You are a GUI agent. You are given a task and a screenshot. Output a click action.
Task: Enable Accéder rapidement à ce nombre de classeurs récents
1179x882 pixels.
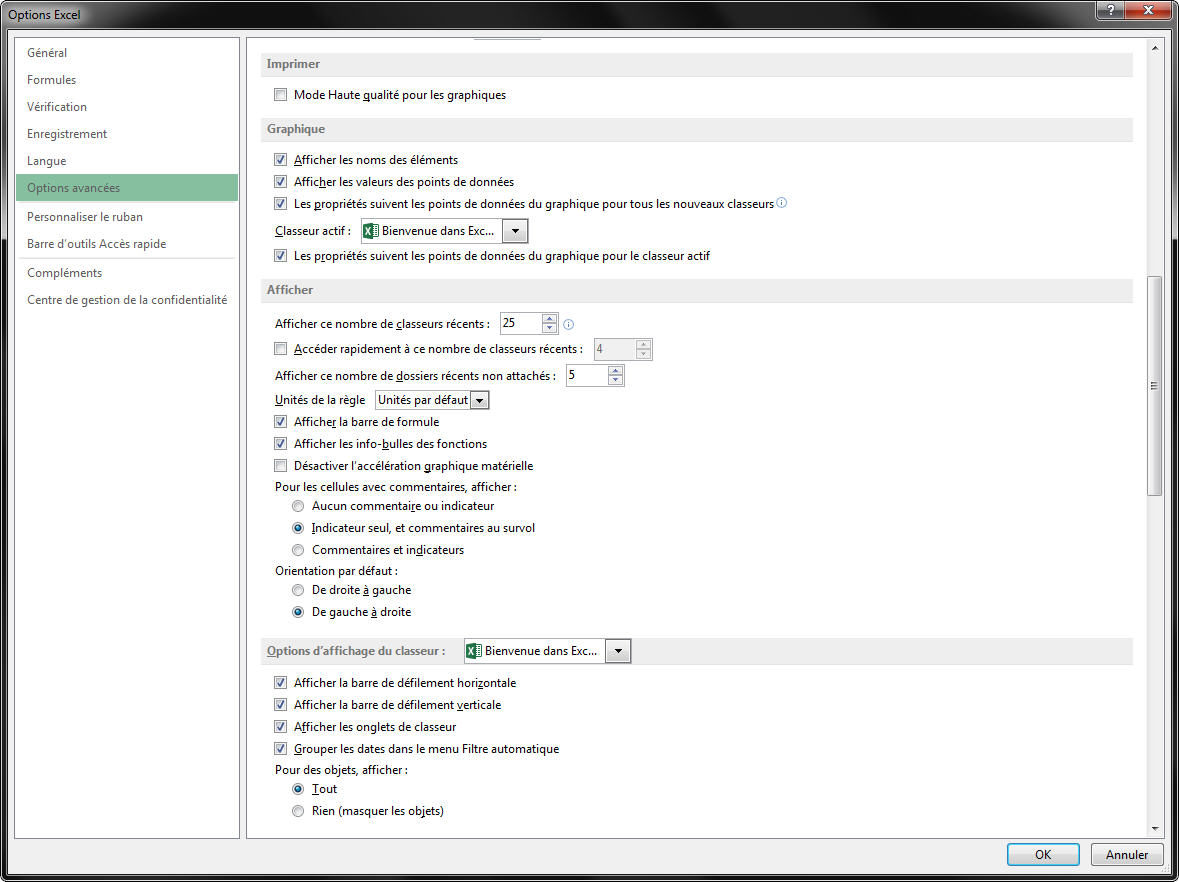tap(280, 349)
